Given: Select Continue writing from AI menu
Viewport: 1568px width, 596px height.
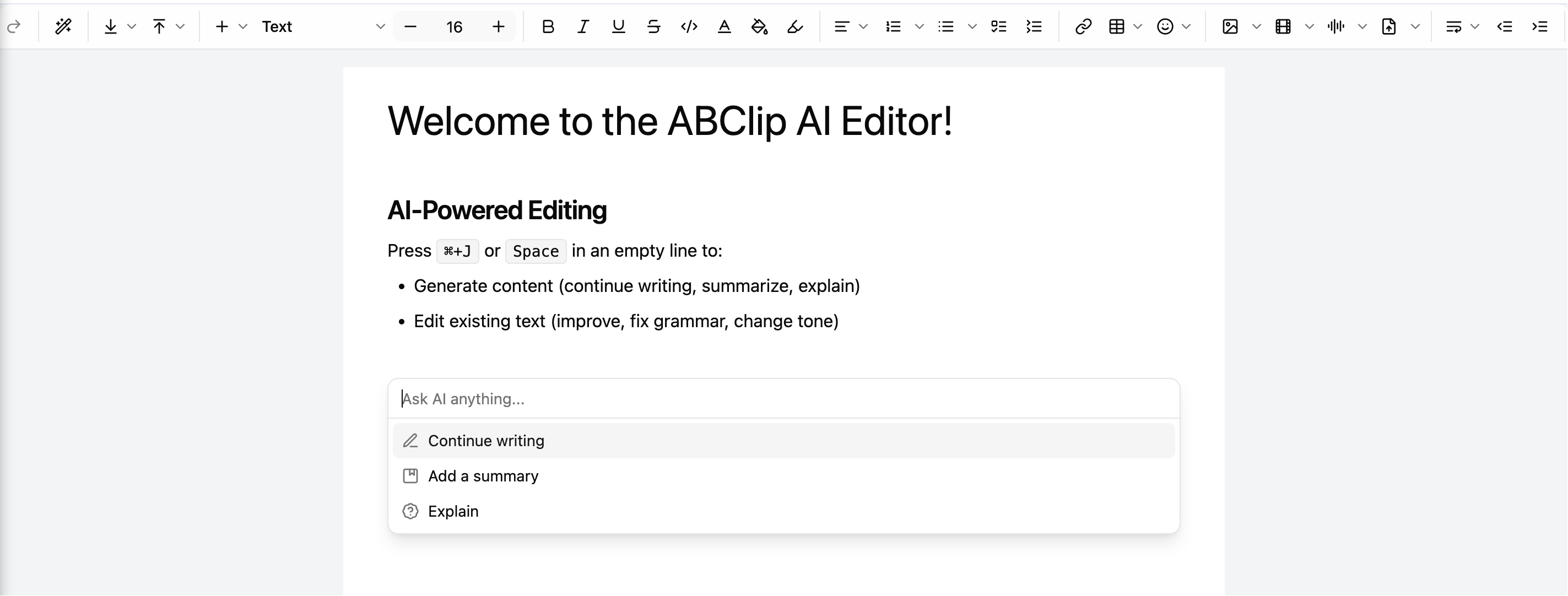Looking at the screenshot, I should pyautogui.click(x=486, y=441).
